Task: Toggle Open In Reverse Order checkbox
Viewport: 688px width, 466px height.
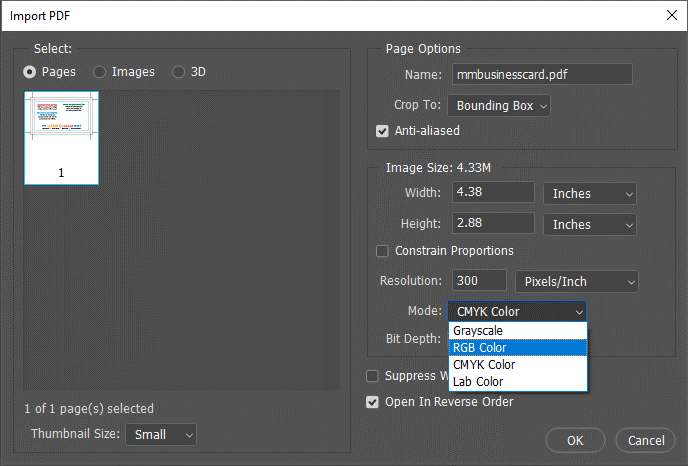Action: [x=374, y=402]
